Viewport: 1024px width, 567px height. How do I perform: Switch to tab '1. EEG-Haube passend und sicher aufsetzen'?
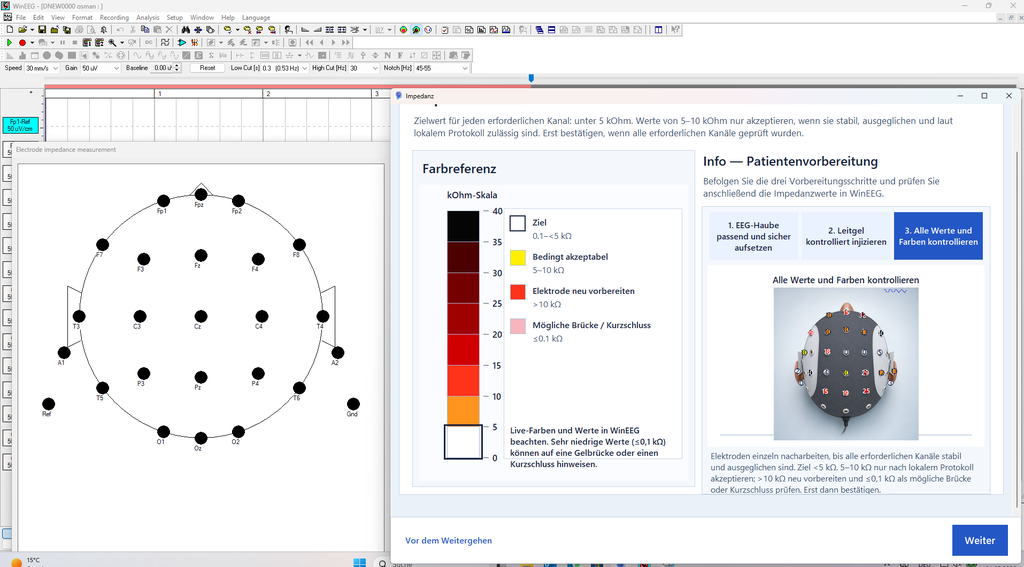[753, 236]
